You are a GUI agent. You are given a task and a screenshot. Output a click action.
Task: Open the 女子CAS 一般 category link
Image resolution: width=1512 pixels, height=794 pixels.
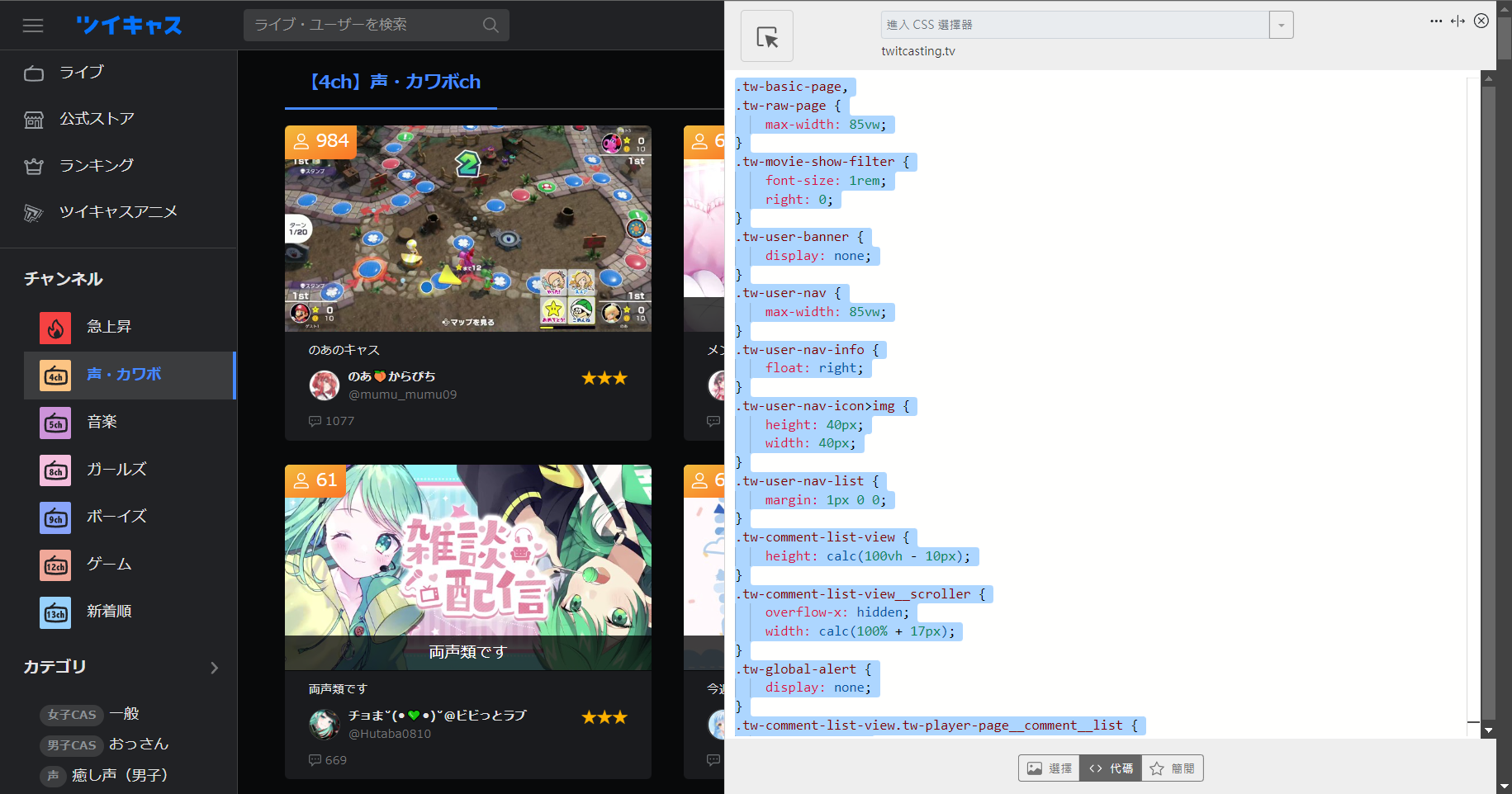[x=92, y=714]
